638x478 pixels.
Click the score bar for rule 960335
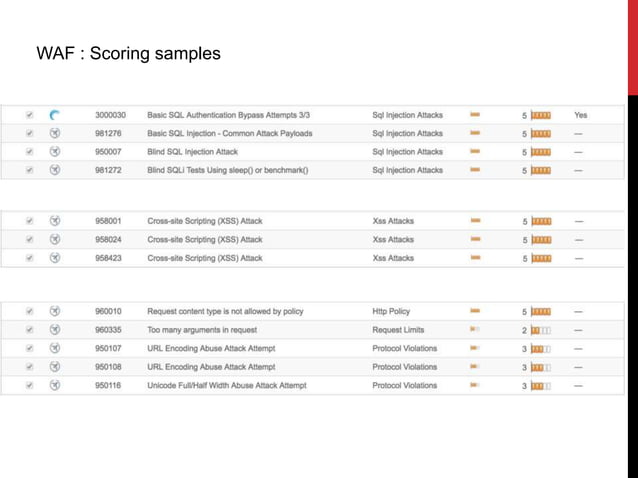tap(541, 329)
